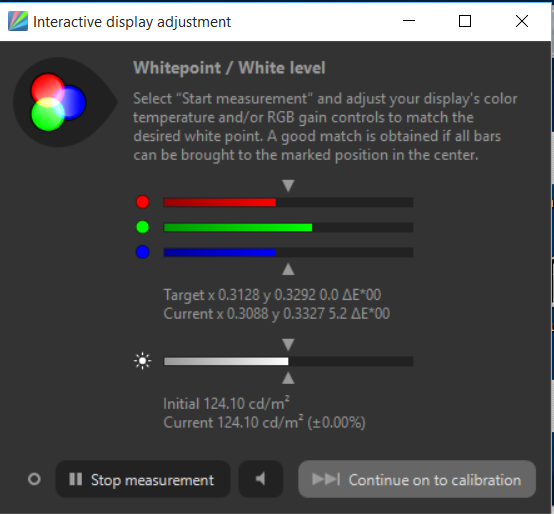Click the instruction paragraph about RGB gain controls
Image resolution: width=554 pixels, height=514 pixels.
[325, 127]
